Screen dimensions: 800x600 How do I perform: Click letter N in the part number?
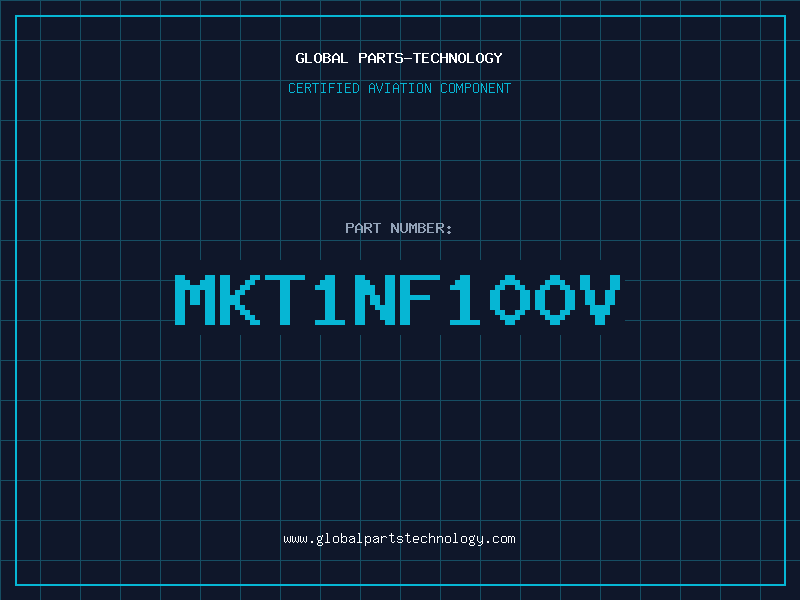375,300
